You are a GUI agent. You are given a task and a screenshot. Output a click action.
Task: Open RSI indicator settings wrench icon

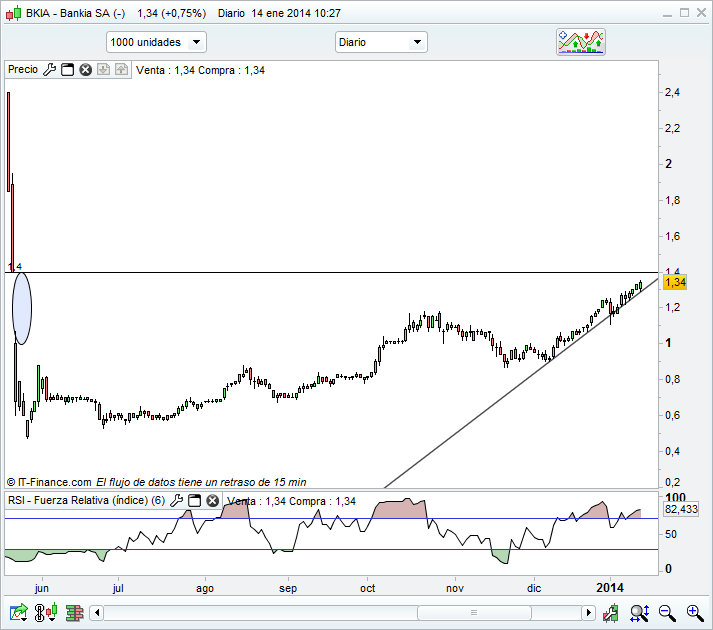177,501
